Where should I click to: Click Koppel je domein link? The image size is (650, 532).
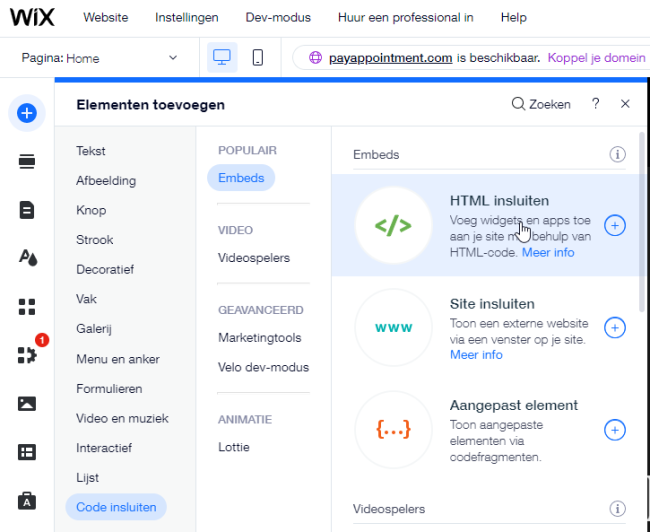pyautogui.click(x=596, y=57)
